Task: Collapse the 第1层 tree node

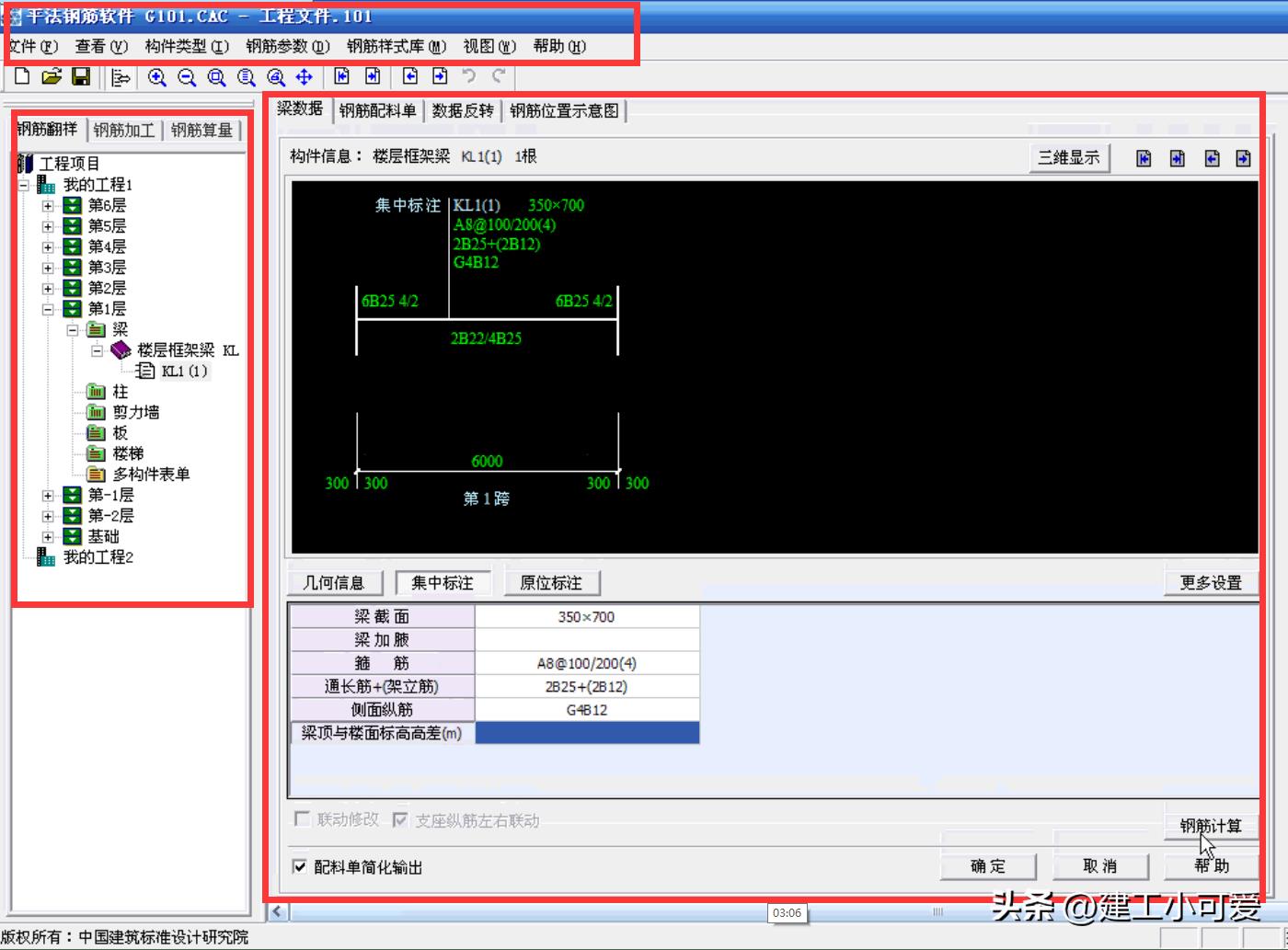Action: click(48, 309)
